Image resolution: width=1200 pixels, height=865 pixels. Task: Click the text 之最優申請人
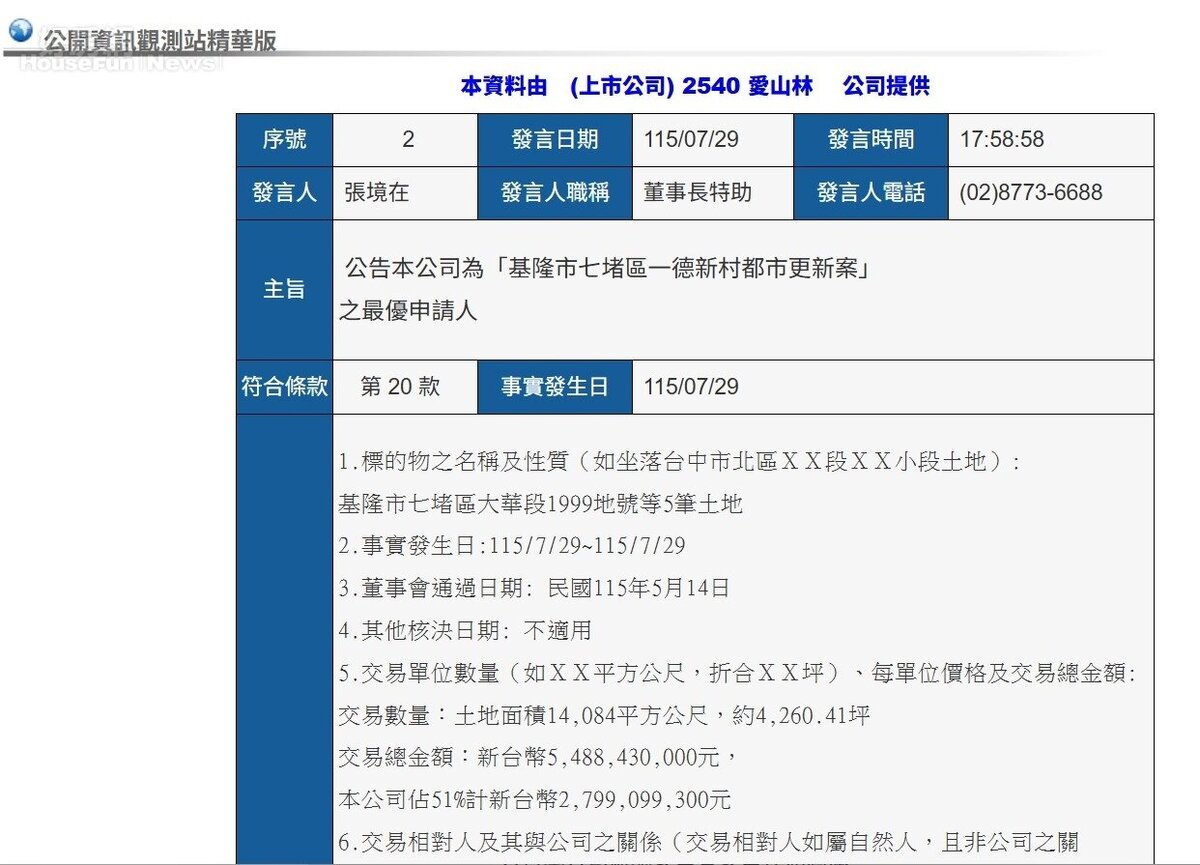pos(408,311)
